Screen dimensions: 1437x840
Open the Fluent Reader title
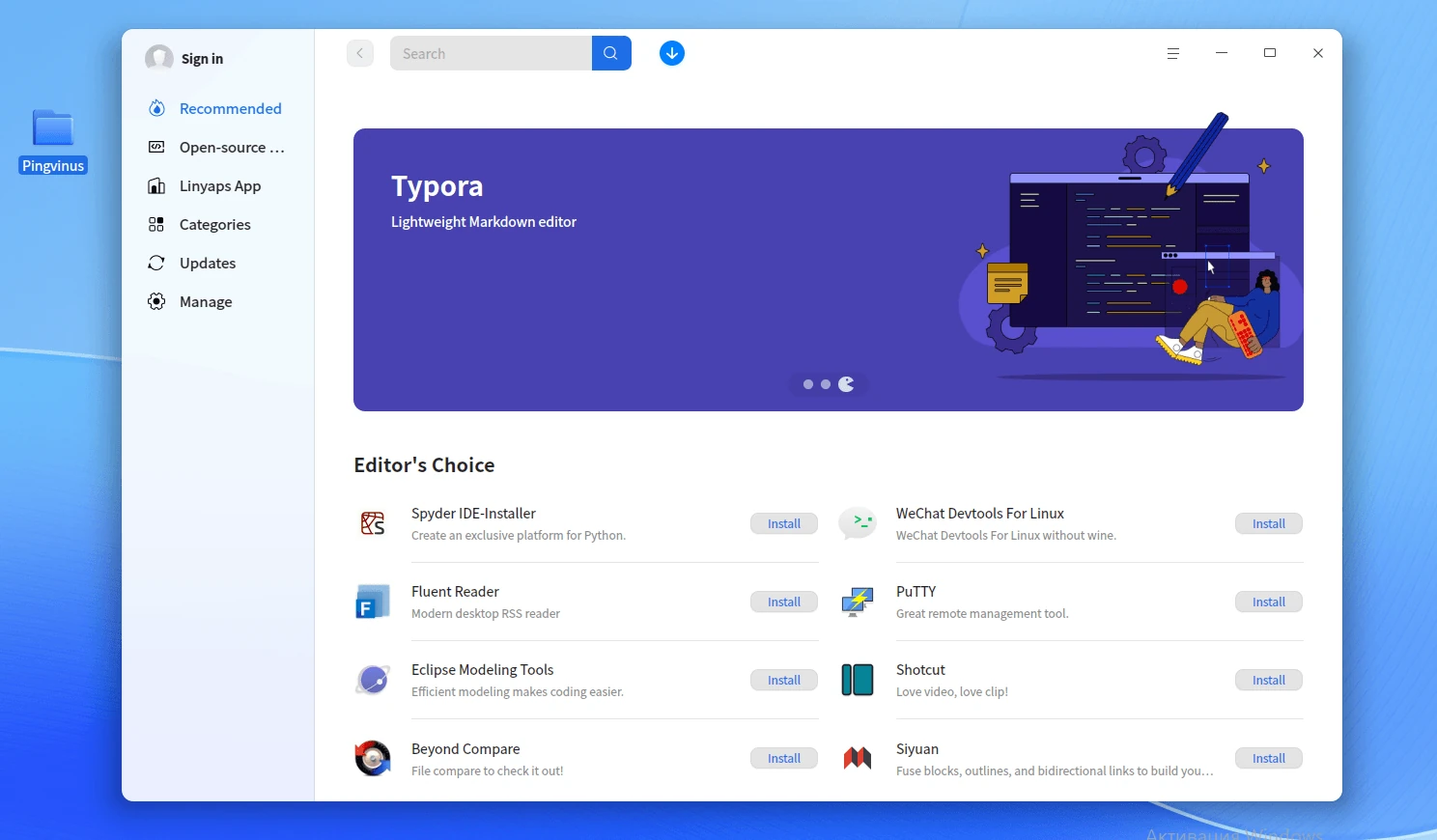tap(455, 592)
